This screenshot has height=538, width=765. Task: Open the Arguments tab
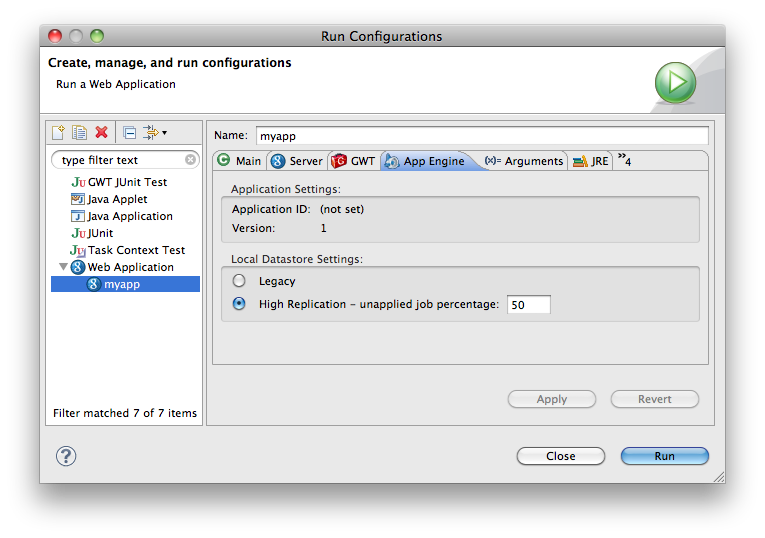(524, 161)
